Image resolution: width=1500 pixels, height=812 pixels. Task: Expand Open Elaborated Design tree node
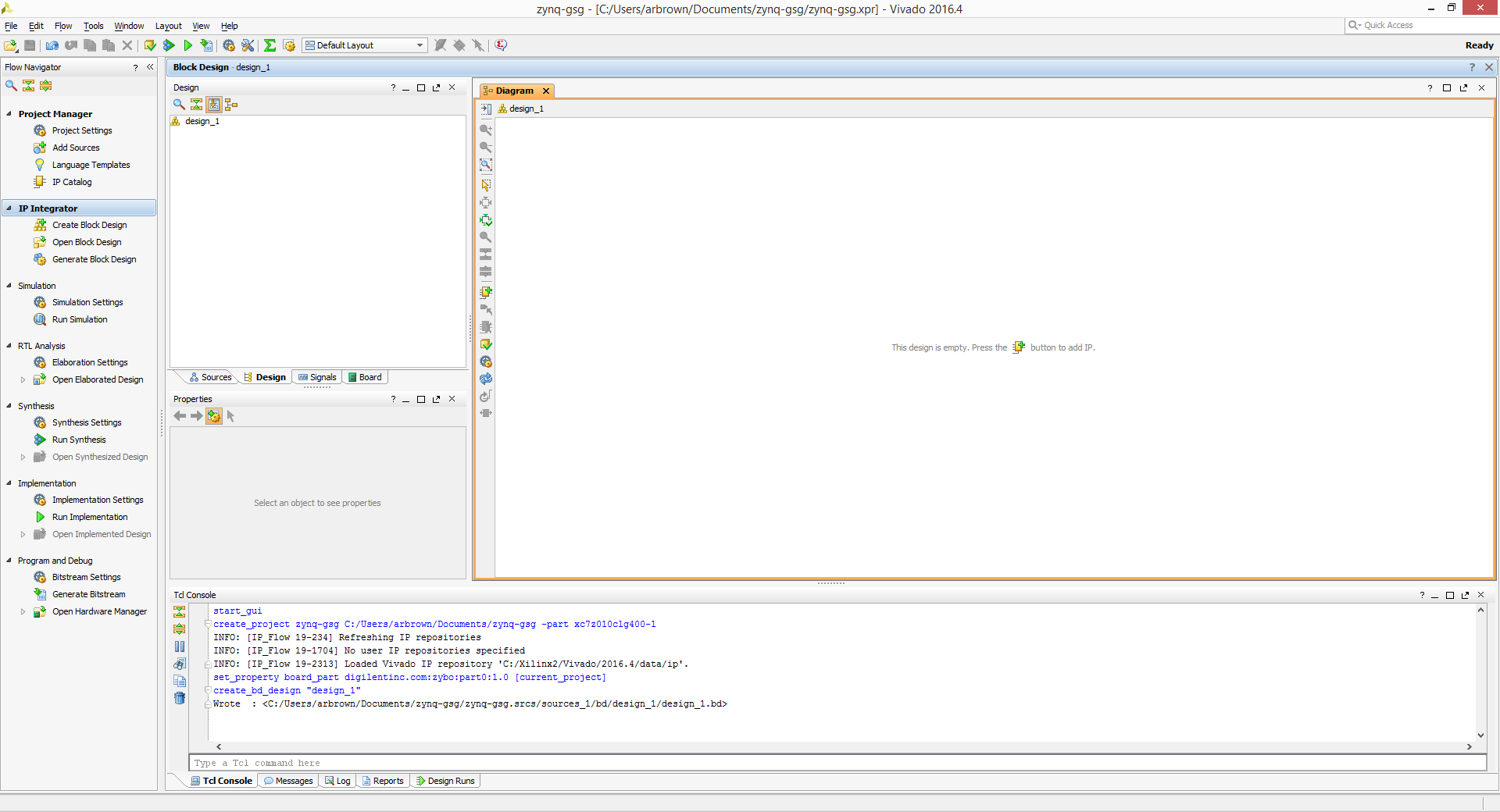23,380
